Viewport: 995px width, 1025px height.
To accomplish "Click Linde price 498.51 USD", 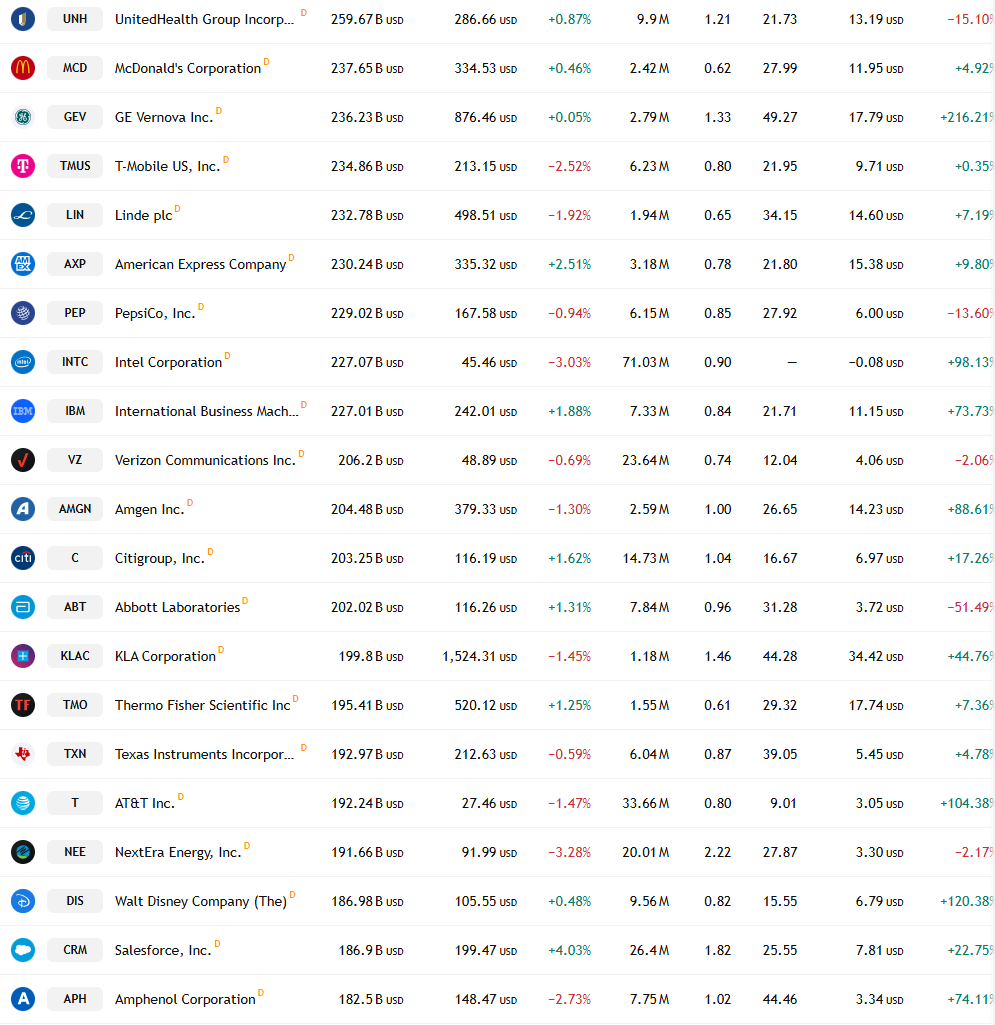I will point(486,216).
